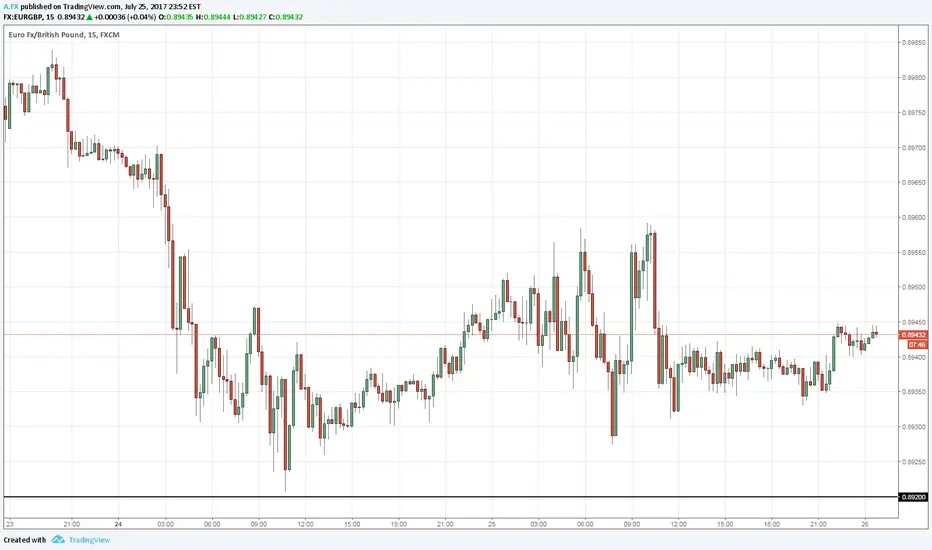Viewport: 932px width, 550px height.
Task: Click the date label 25 on time axis
Action: (492, 524)
